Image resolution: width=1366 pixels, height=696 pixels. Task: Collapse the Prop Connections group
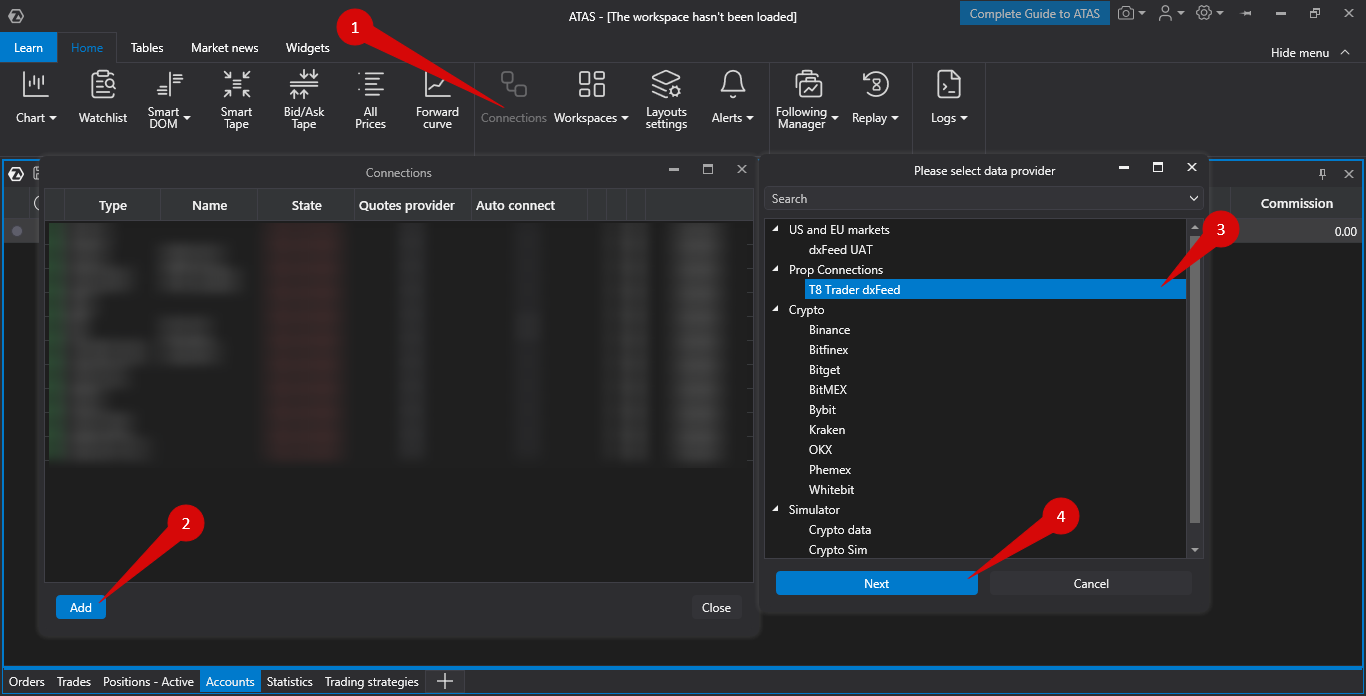pyautogui.click(x=777, y=269)
